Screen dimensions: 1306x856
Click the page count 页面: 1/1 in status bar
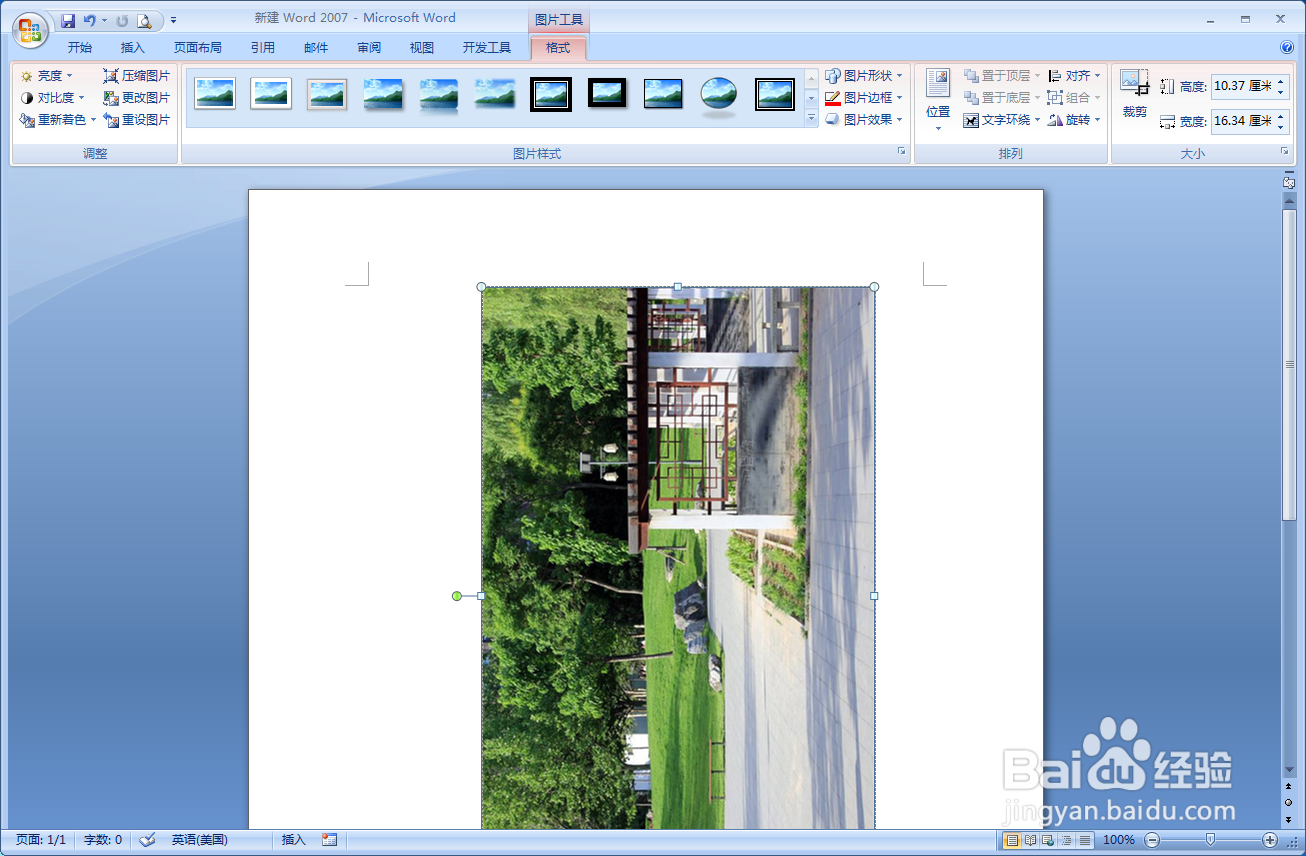coord(41,840)
